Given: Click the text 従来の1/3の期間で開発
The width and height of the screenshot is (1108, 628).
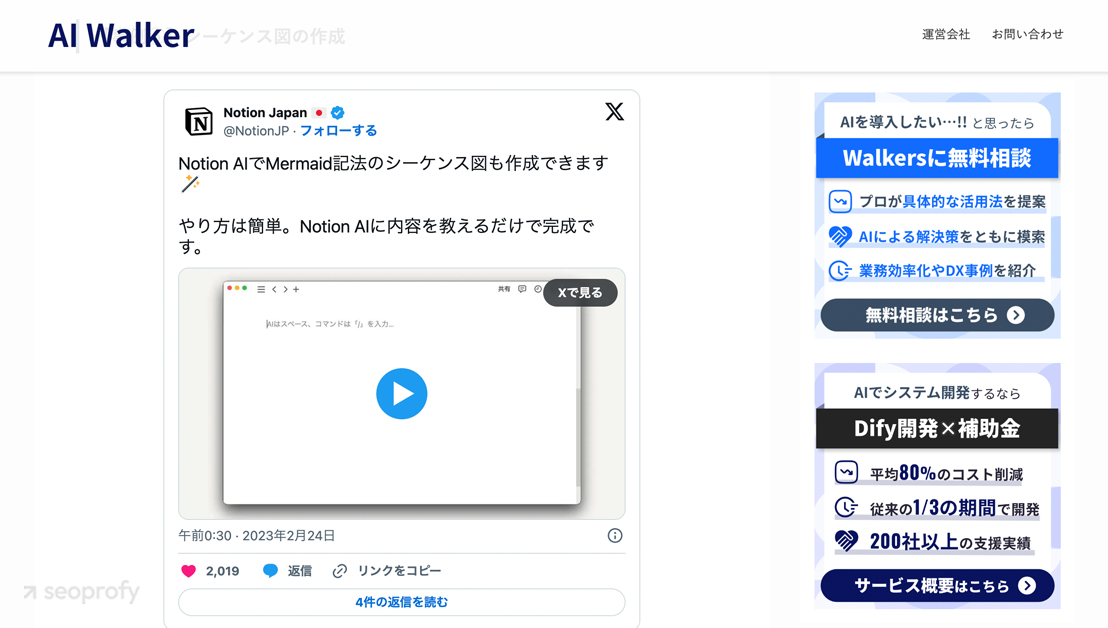Looking at the screenshot, I should click(x=955, y=508).
